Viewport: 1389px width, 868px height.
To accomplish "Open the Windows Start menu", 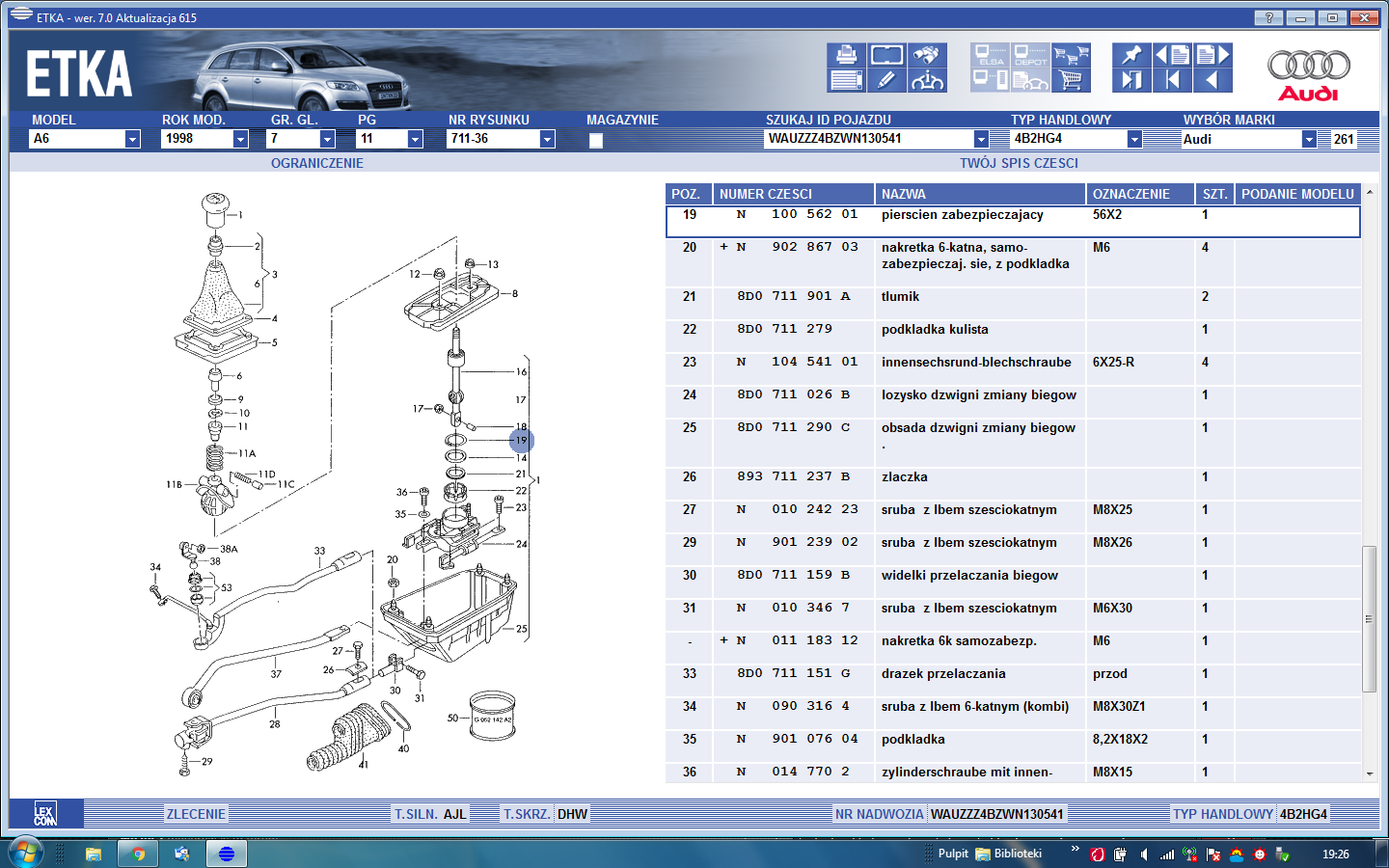I will click(x=25, y=854).
